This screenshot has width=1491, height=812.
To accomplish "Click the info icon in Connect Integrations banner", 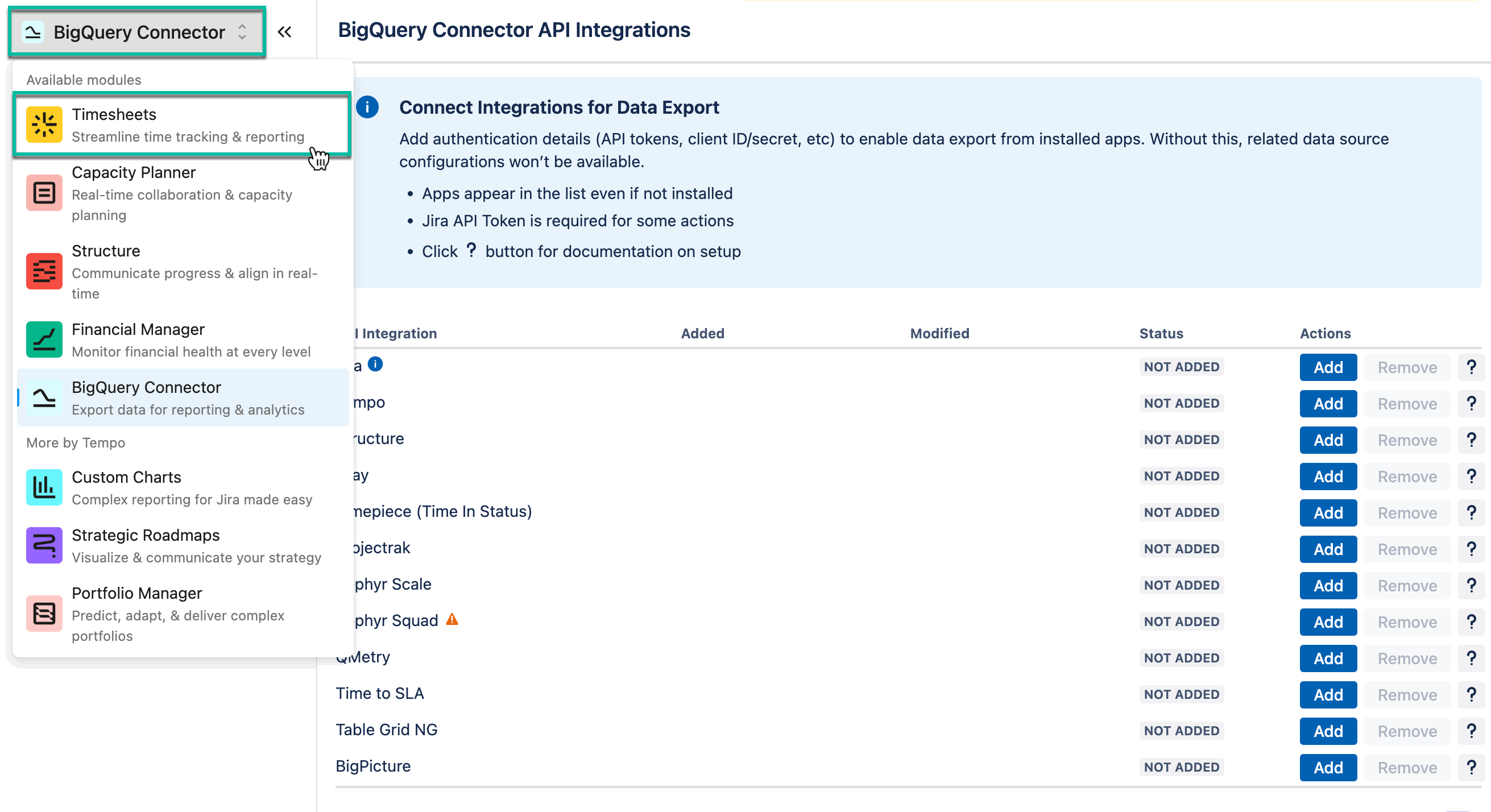I will click(368, 106).
